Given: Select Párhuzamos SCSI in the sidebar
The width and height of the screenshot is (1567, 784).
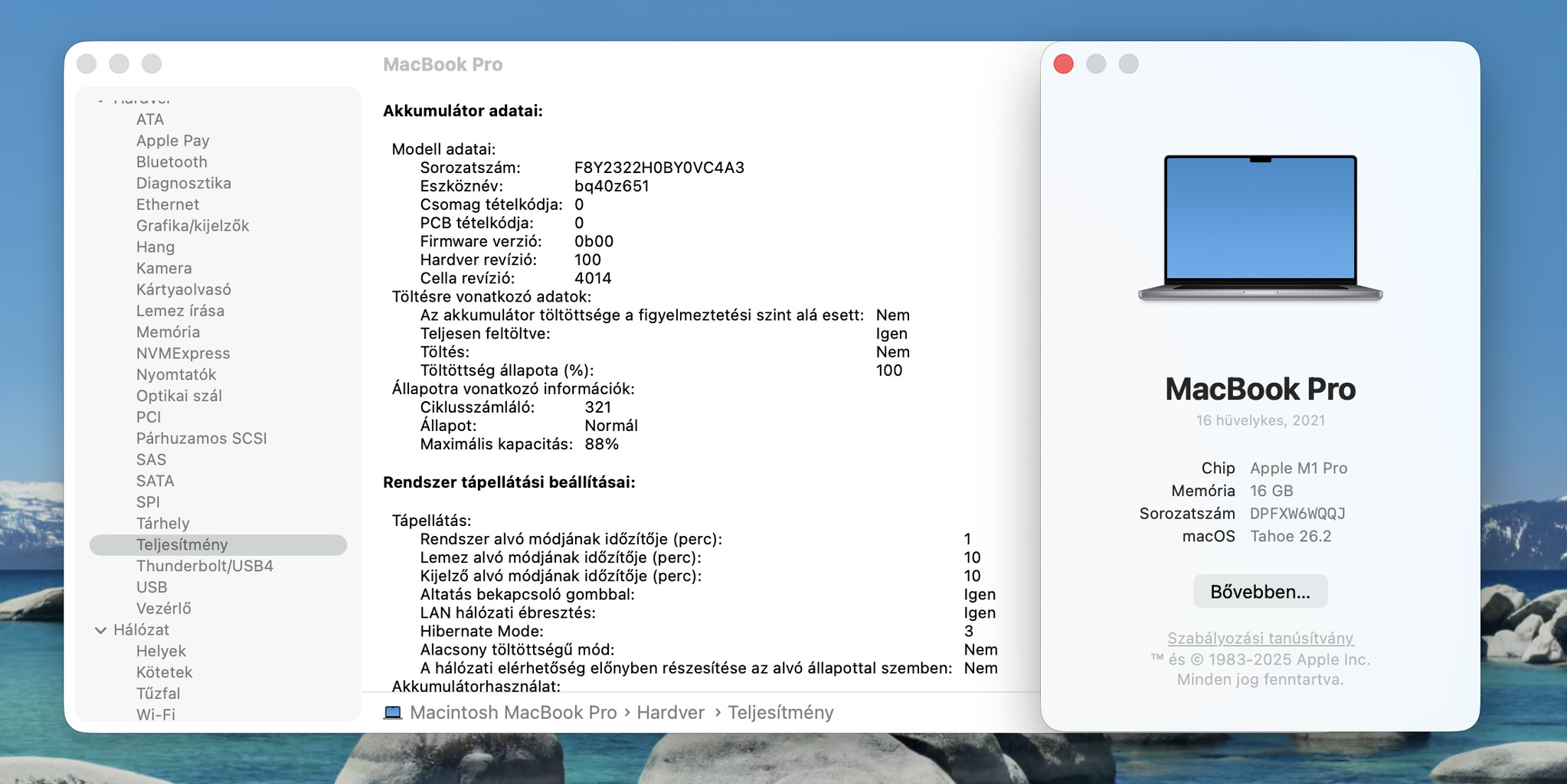Looking at the screenshot, I should point(201,439).
